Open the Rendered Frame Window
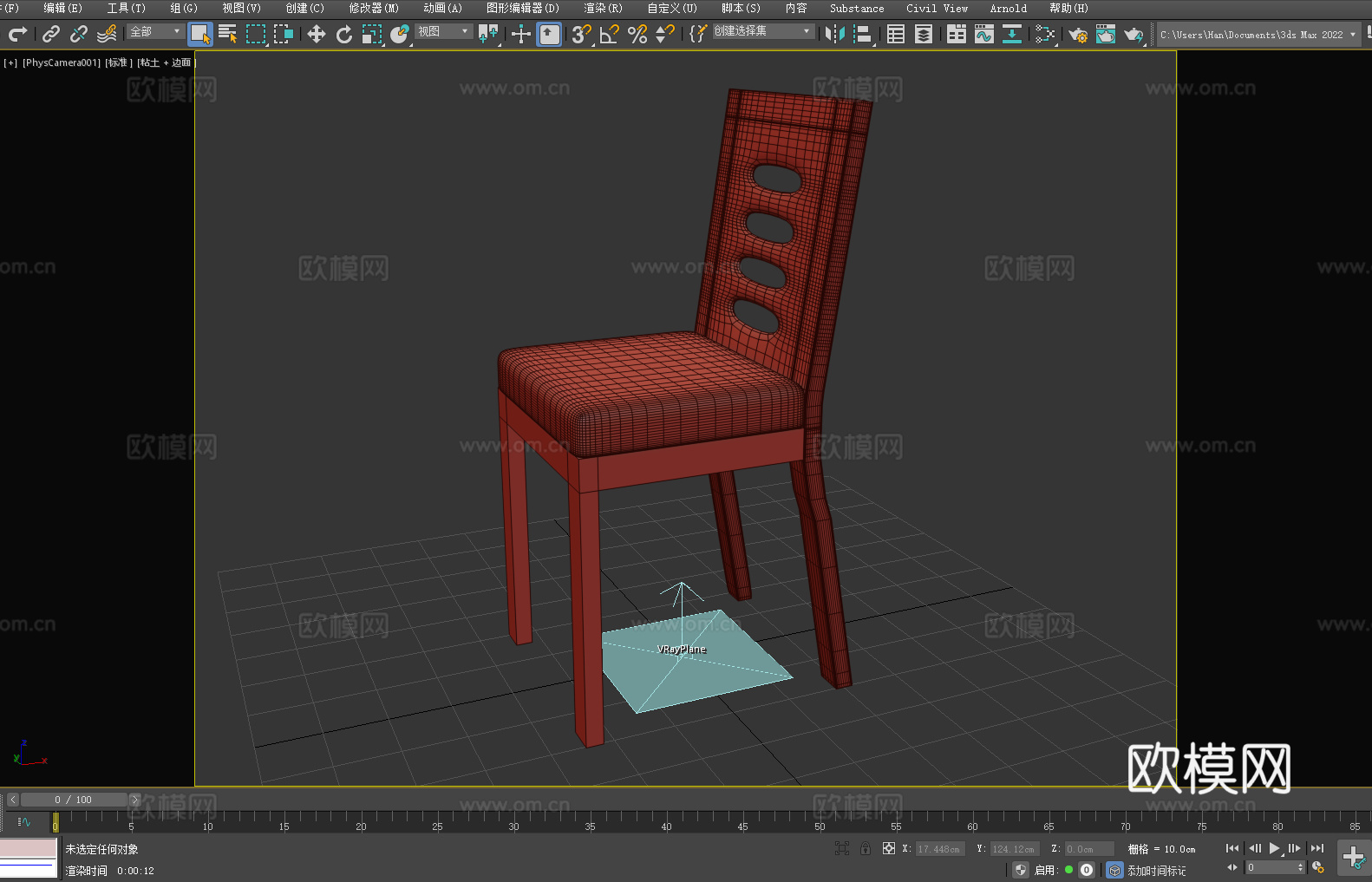1372x882 pixels. pos(1106,34)
